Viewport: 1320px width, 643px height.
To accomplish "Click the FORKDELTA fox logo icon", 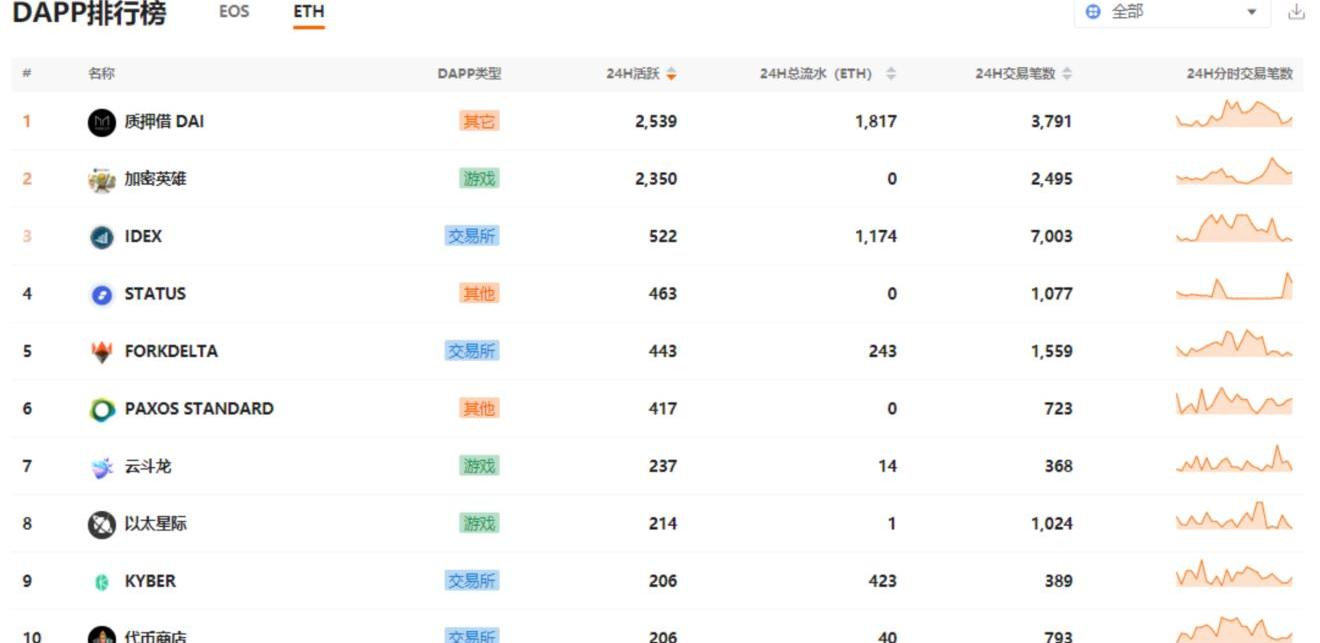I will click(x=102, y=352).
